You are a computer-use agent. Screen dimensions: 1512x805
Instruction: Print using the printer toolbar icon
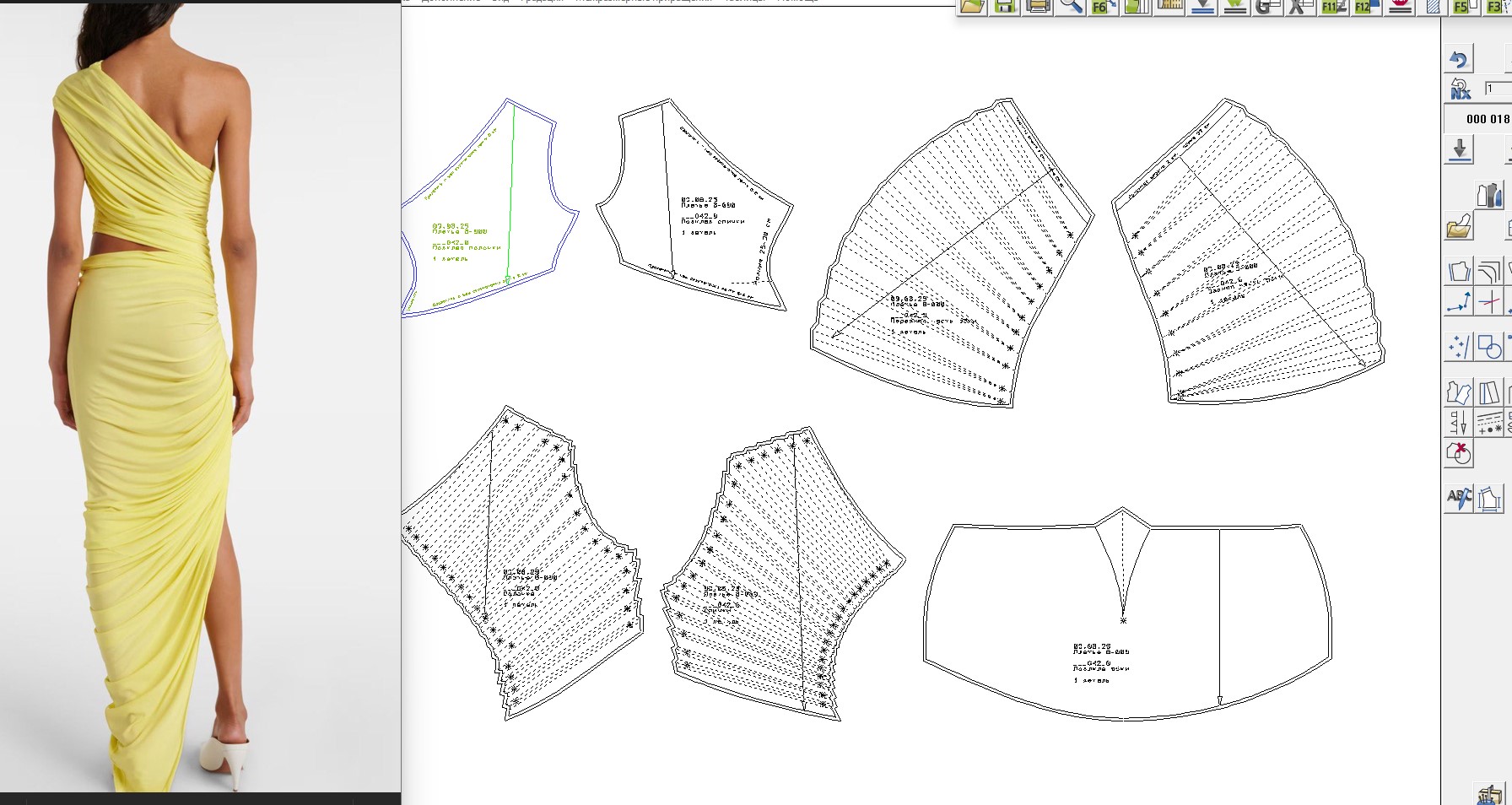click(x=1038, y=7)
